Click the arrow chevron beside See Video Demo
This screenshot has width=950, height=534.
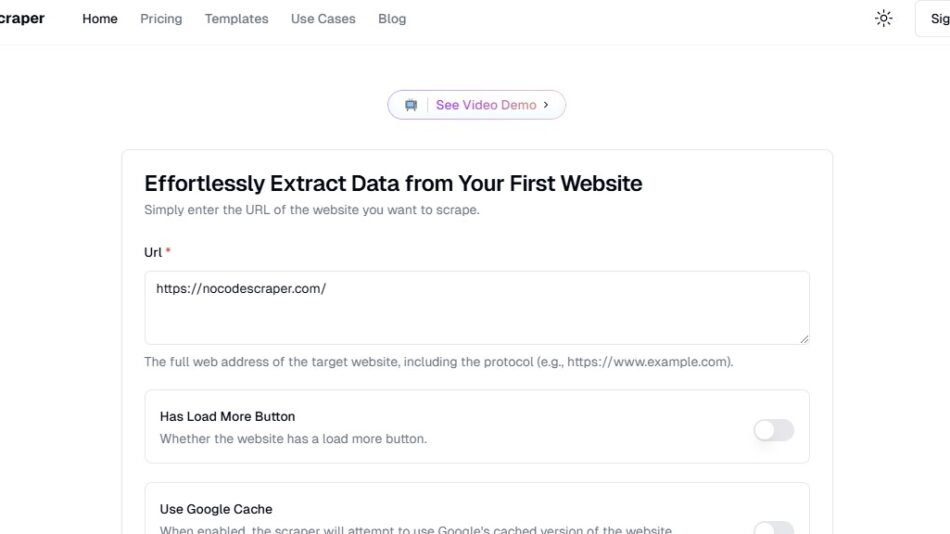coord(546,105)
